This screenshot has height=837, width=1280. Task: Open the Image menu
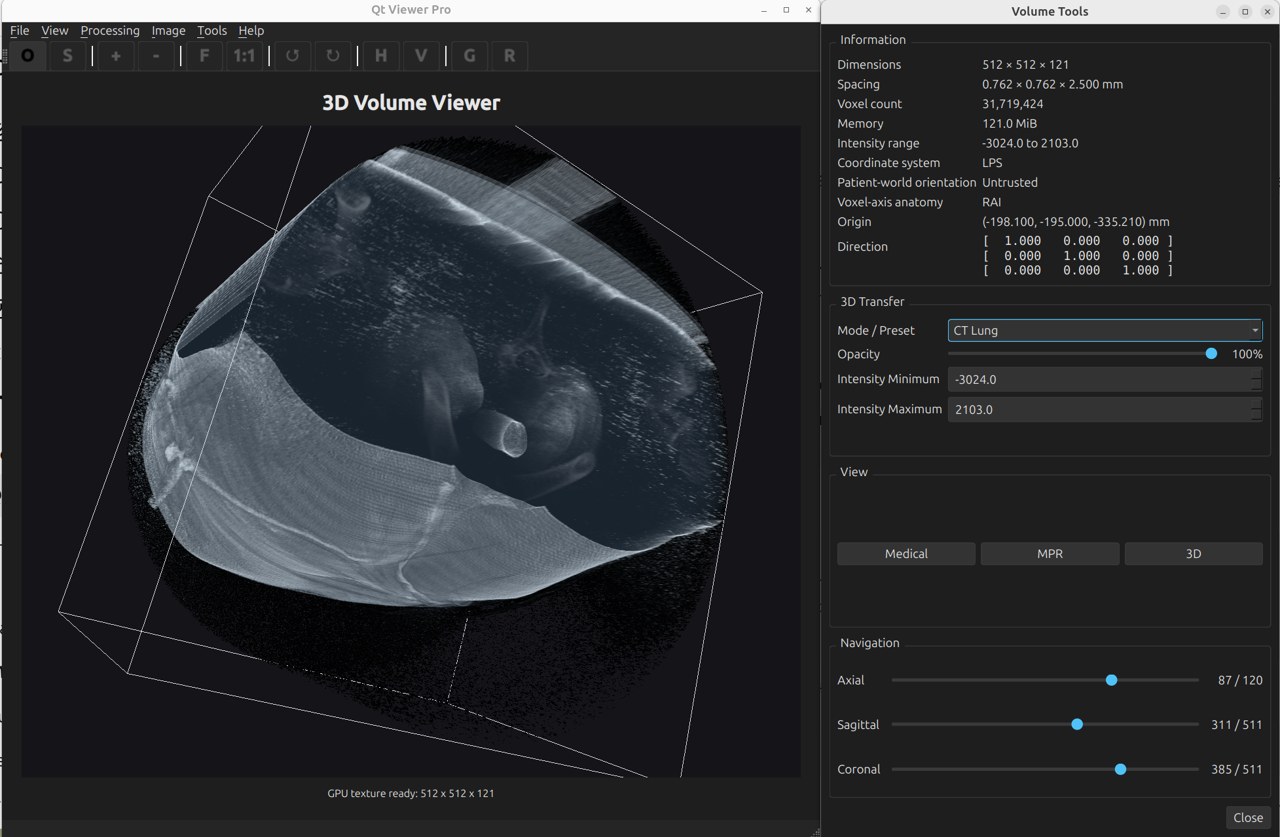coord(168,31)
